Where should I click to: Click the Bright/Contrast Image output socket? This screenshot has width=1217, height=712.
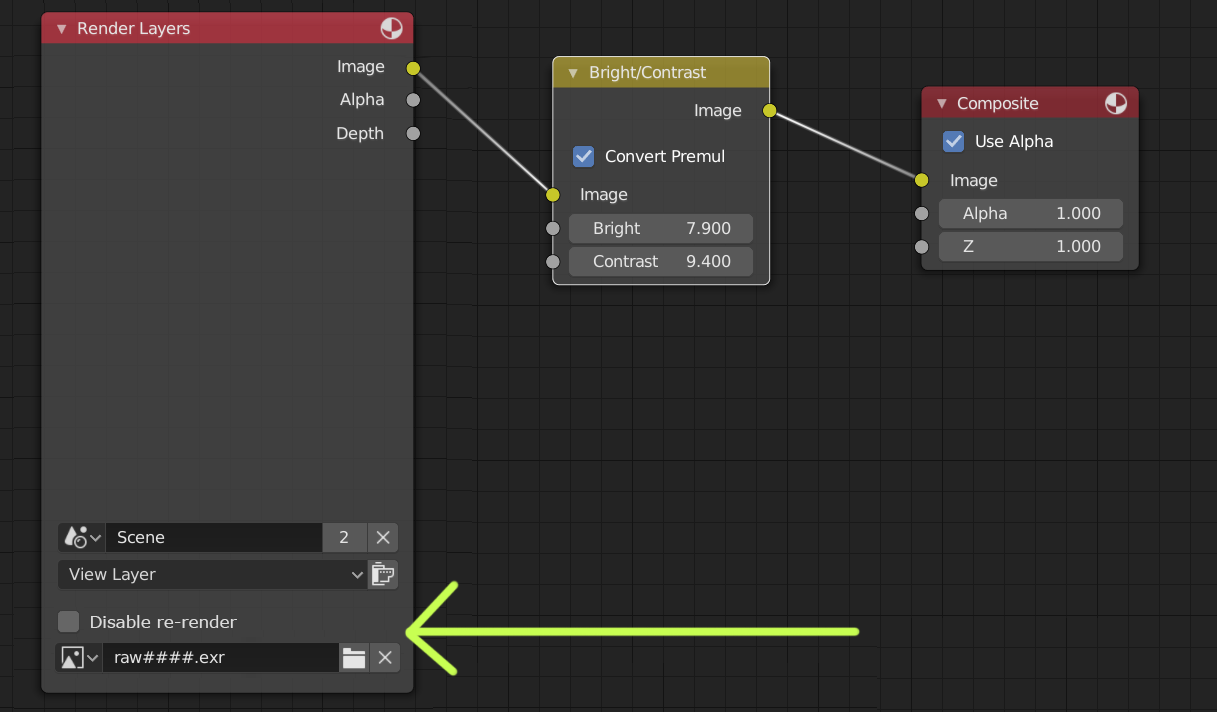769,111
